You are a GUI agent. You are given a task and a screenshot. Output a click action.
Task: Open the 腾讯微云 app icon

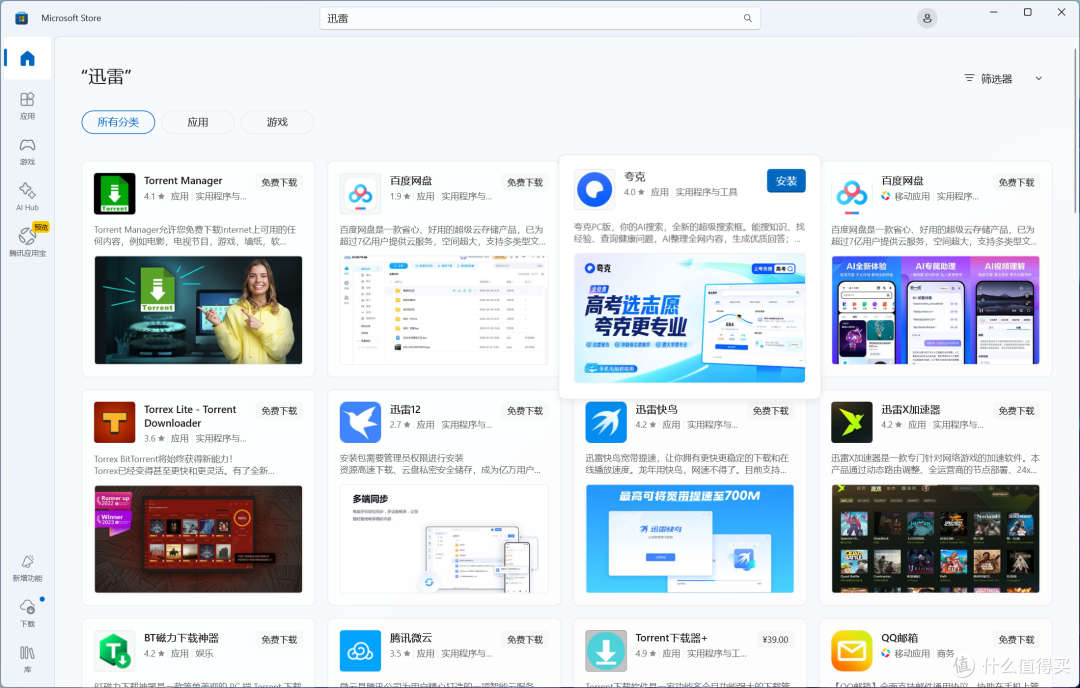(360, 651)
